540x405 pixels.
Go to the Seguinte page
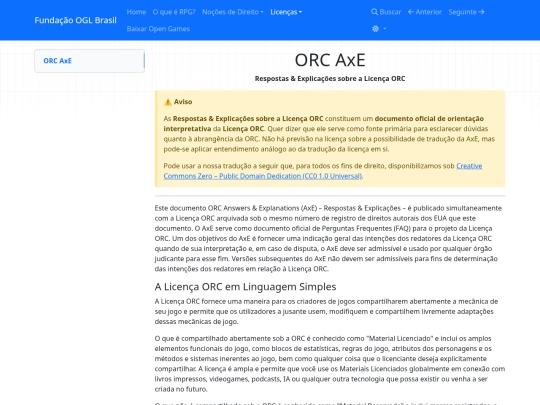tap(466, 12)
